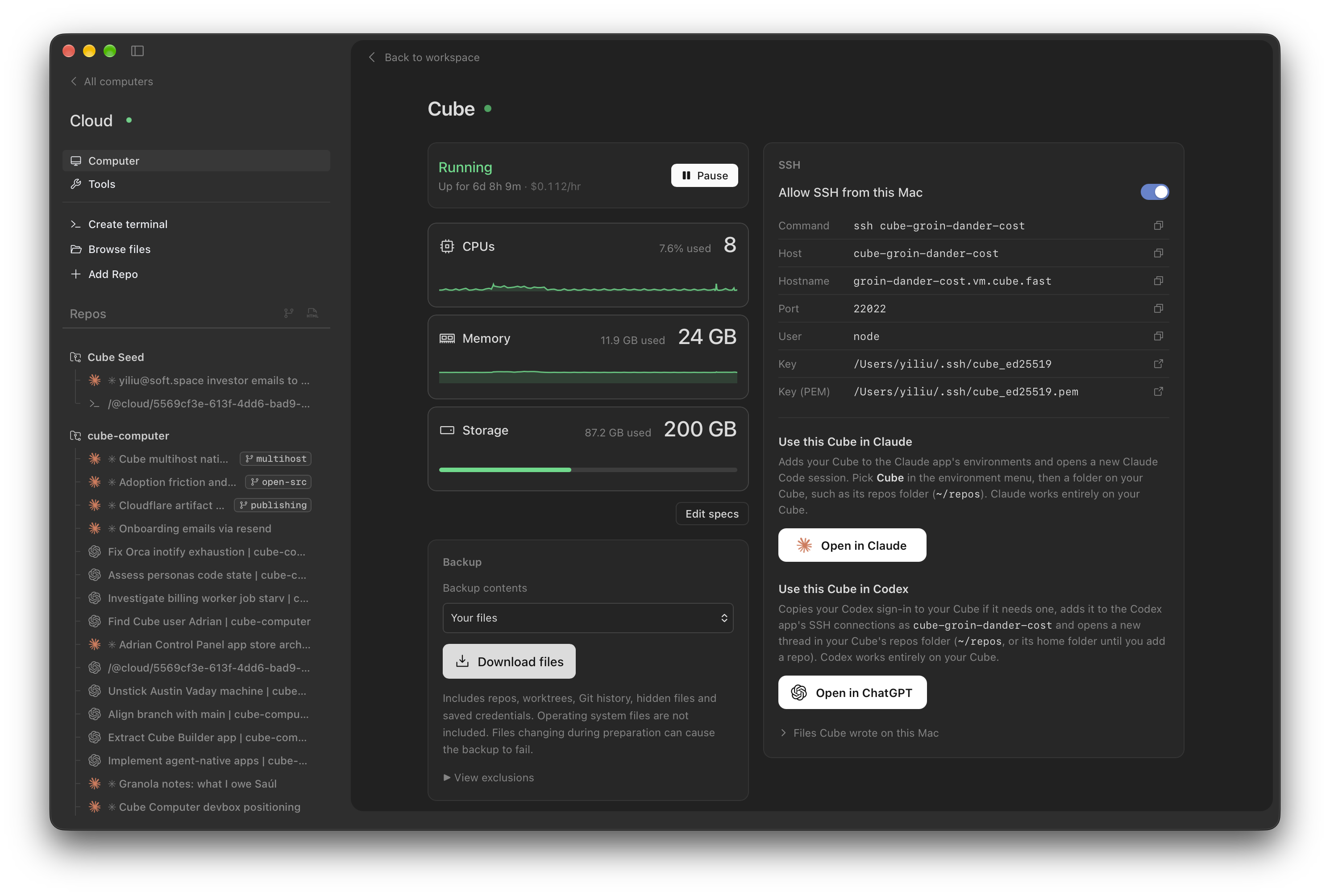This screenshot has height=896, width=1330.
Task: Open Investigate billing worker job starv session
Action: click(x=208, y=598)
